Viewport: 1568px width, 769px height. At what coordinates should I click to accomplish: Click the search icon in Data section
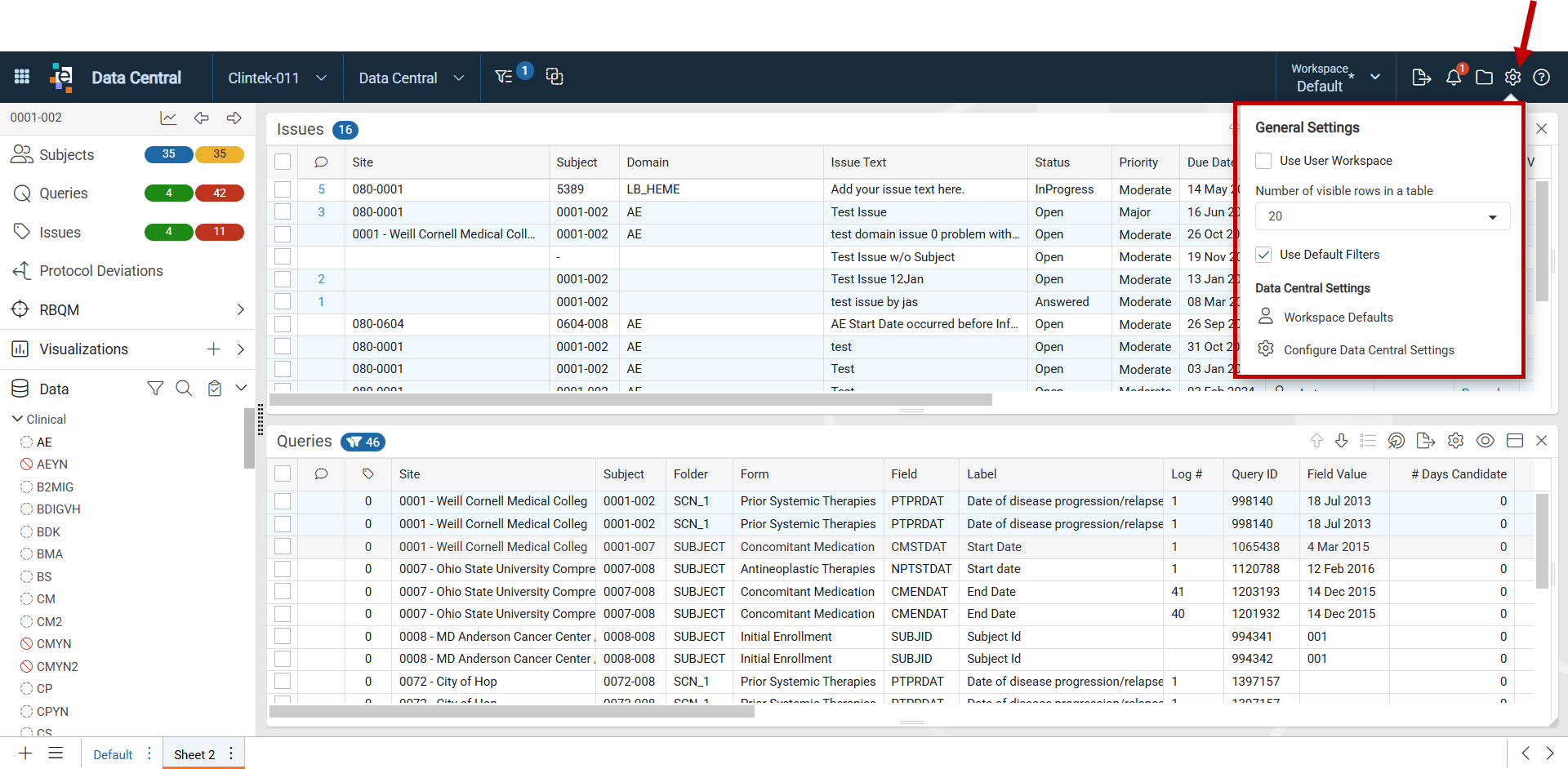(x=185, y=389)
